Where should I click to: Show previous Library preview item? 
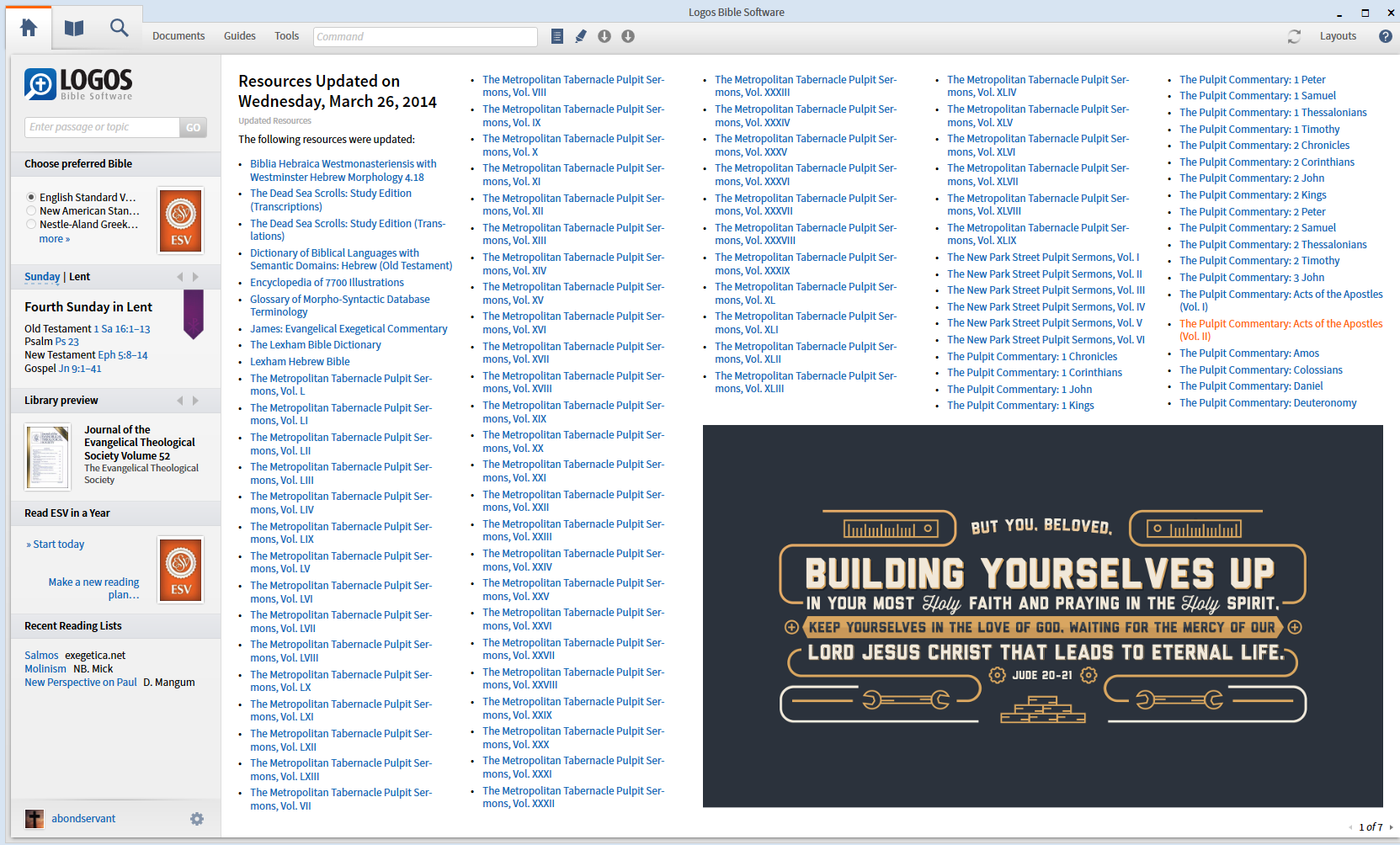pyautogui.click(x=179, y=401)
